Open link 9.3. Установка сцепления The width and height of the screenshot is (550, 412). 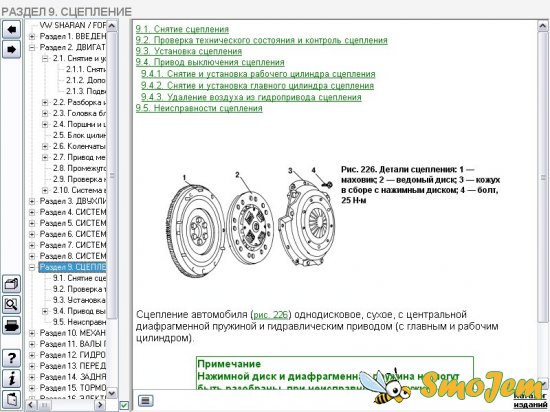(189, 51)
